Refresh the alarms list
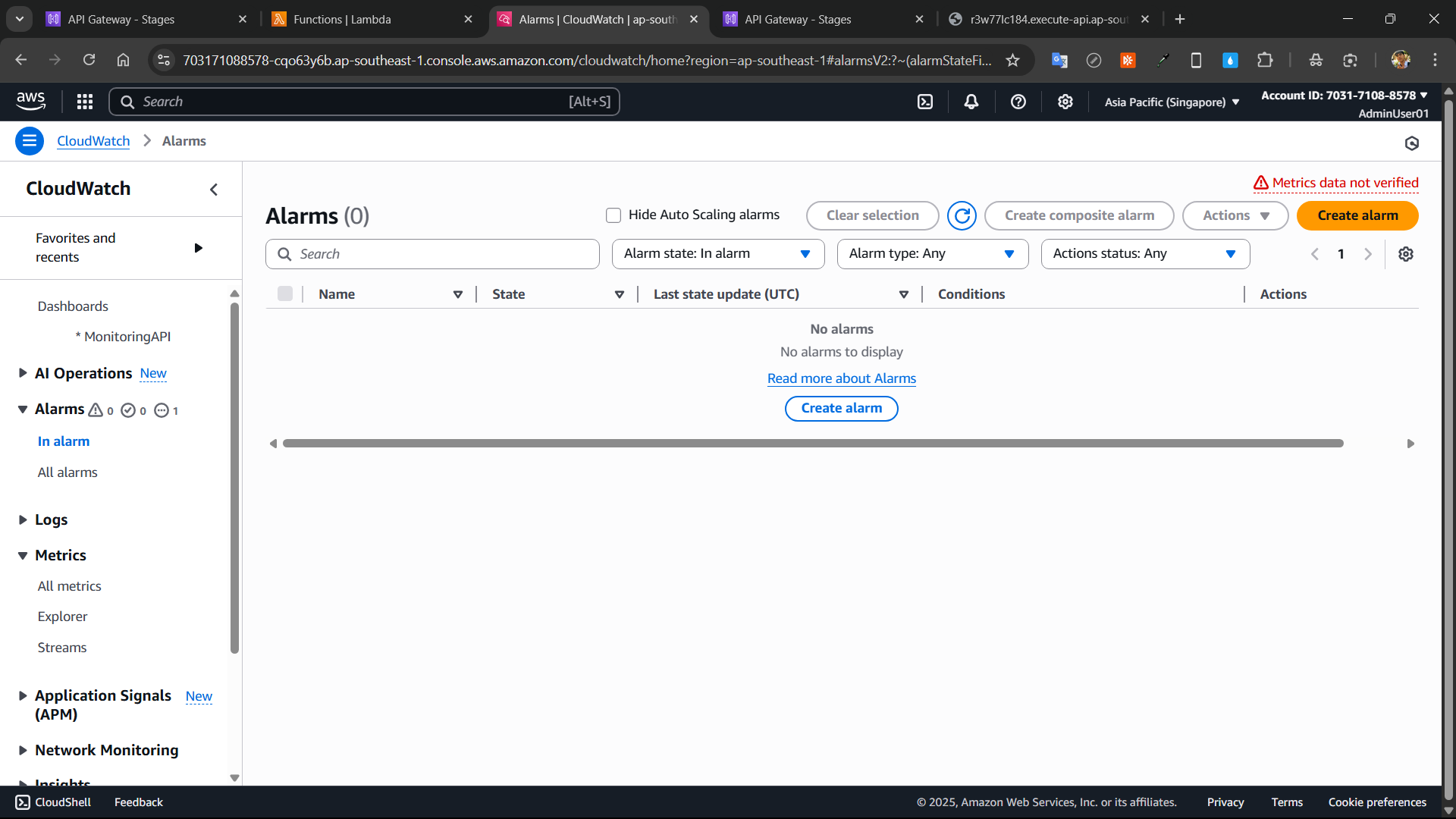The width and height of the screenshot is (1456, 819). click(962, 215)
